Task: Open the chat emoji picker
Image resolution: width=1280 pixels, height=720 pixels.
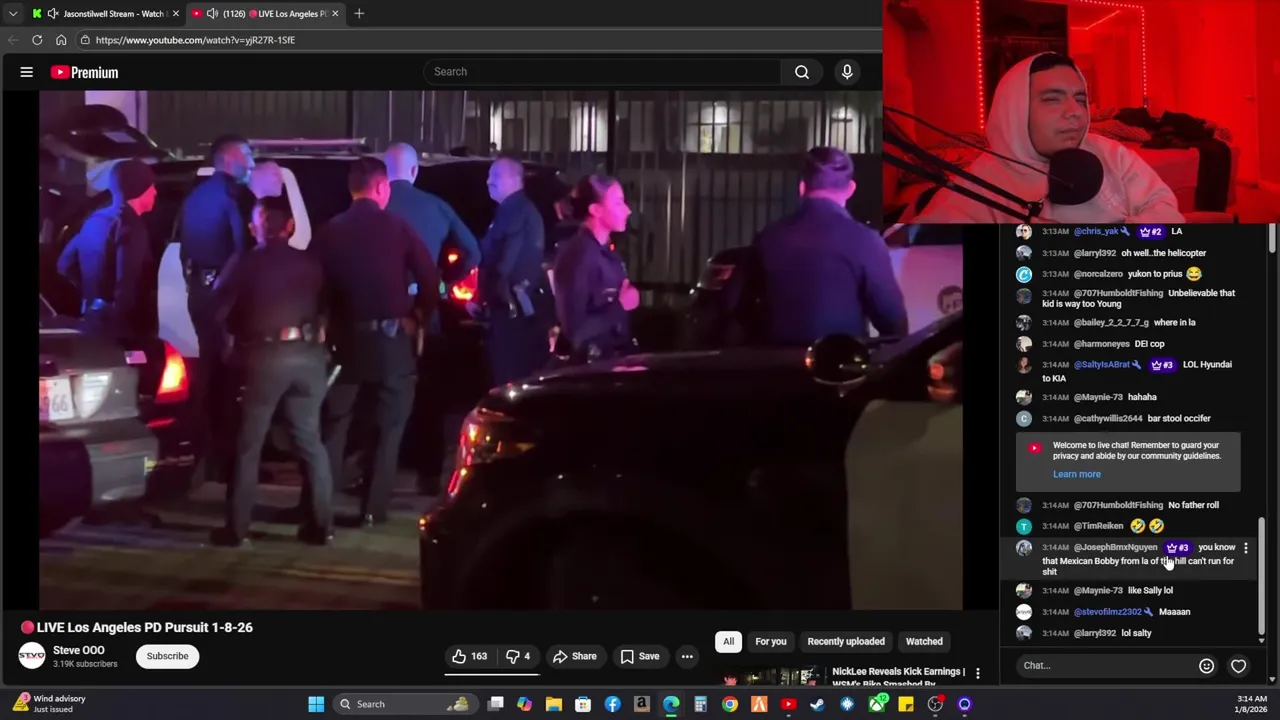Action: [1206, 666]
